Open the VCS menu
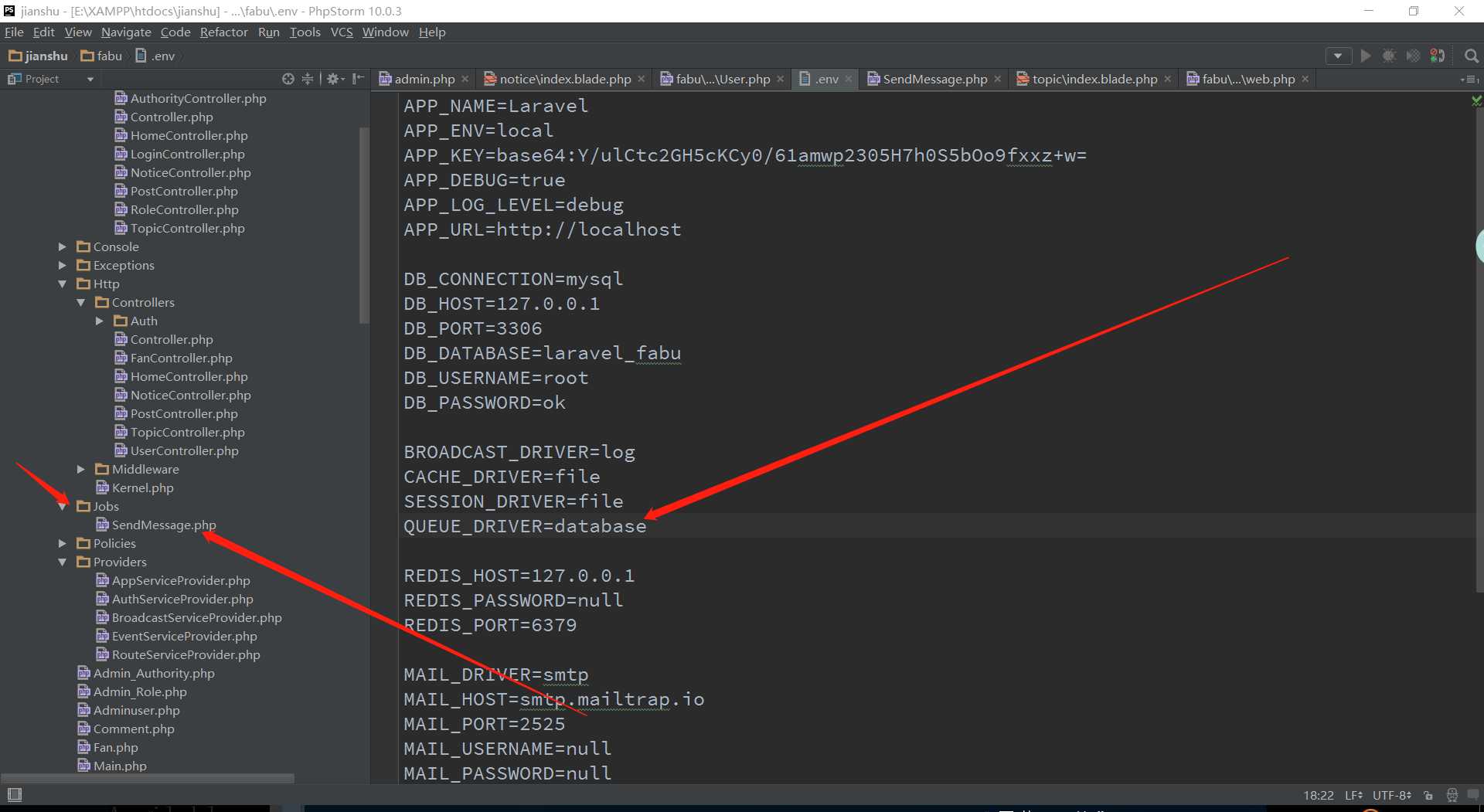 coord(341,32)
